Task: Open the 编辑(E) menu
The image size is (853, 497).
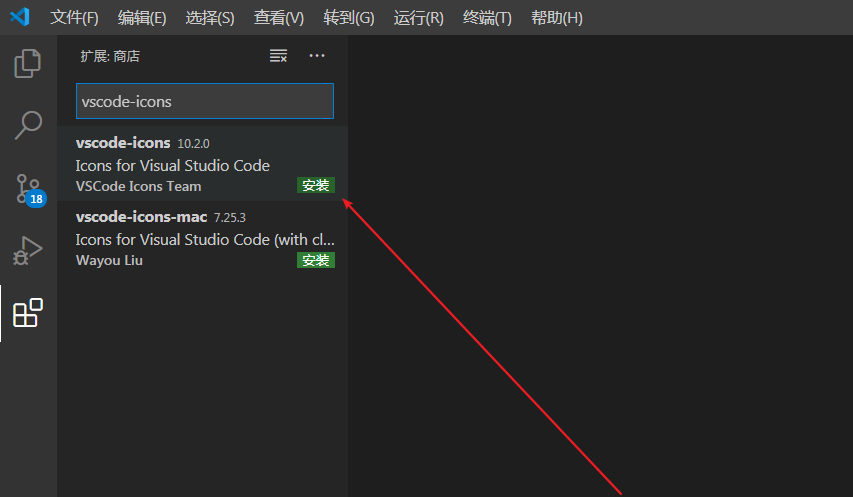Action: (142, 18)
